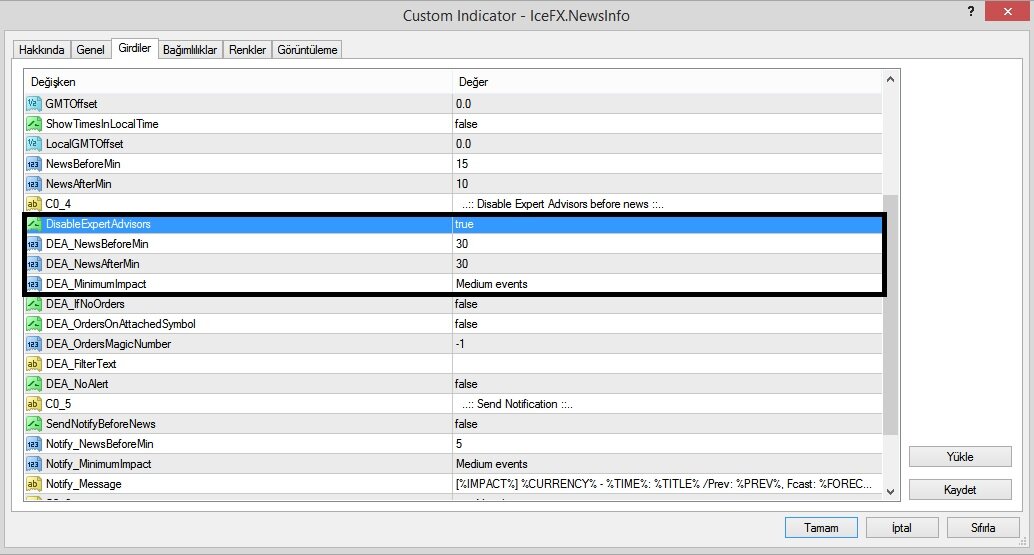Click the NewsAfterMin integer icon

34,184
